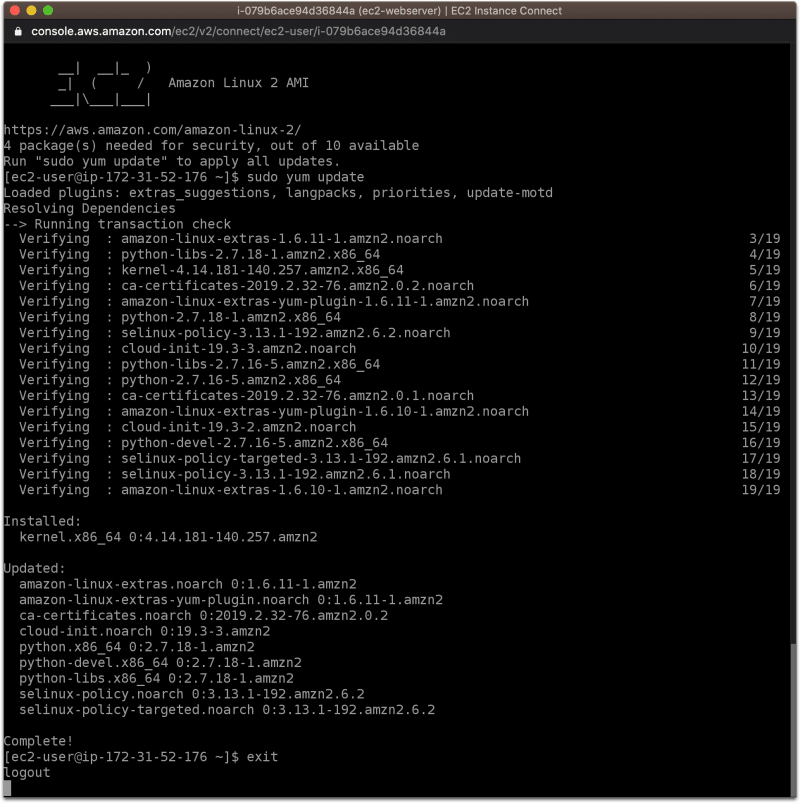Click '--> Running transaction check' line
The image size is (800, 803).
(117, 224)
